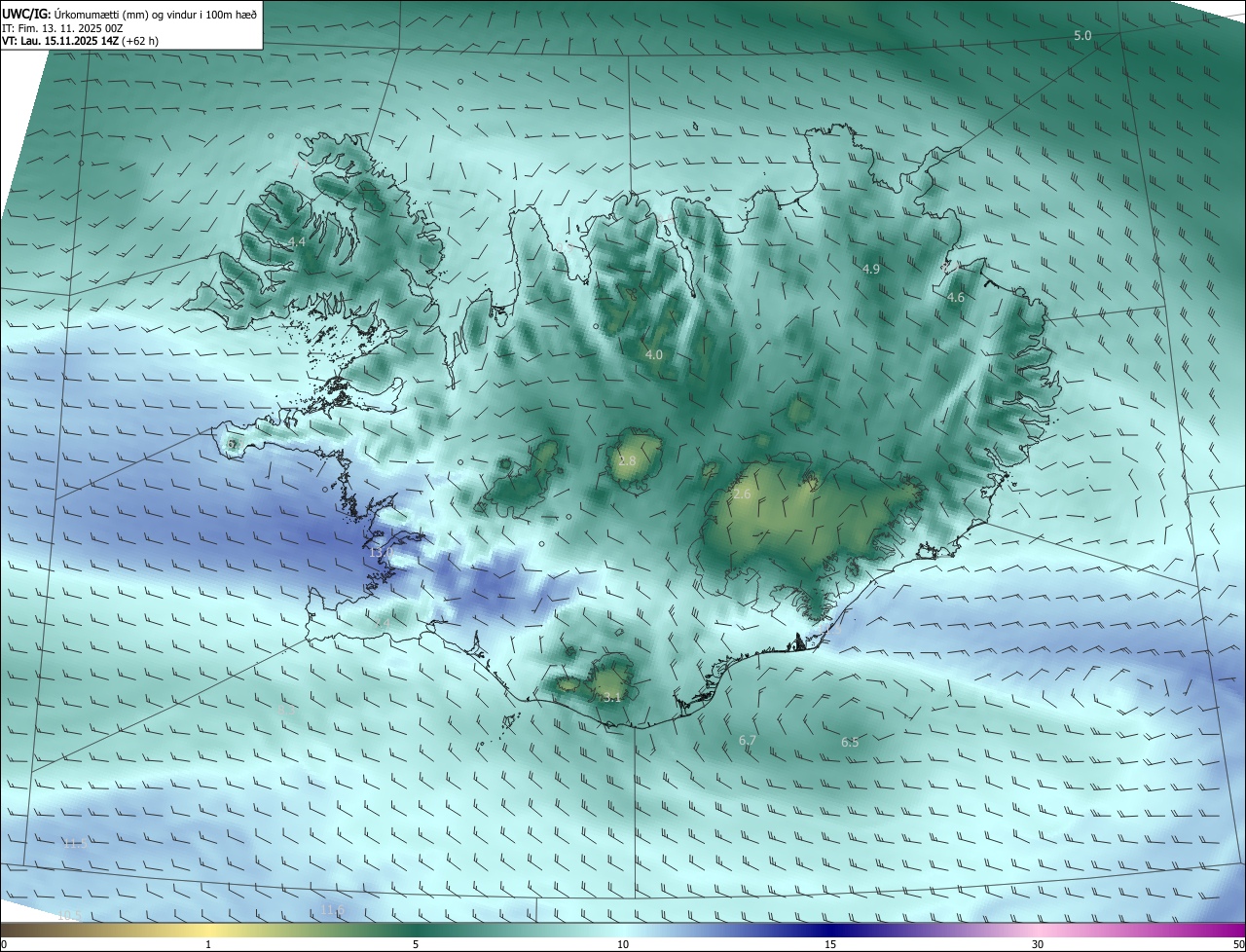Click the 8.3 value label
The image size is (1246, 952).
coord(286,710)
